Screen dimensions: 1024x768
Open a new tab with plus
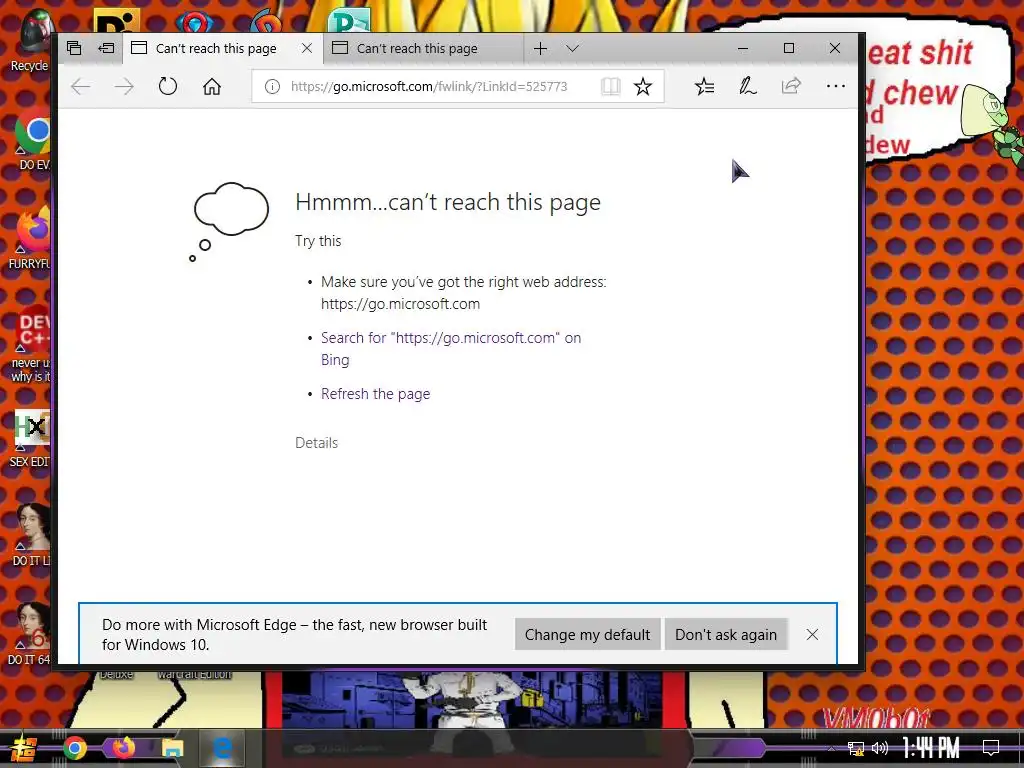(x=540, y=48)
